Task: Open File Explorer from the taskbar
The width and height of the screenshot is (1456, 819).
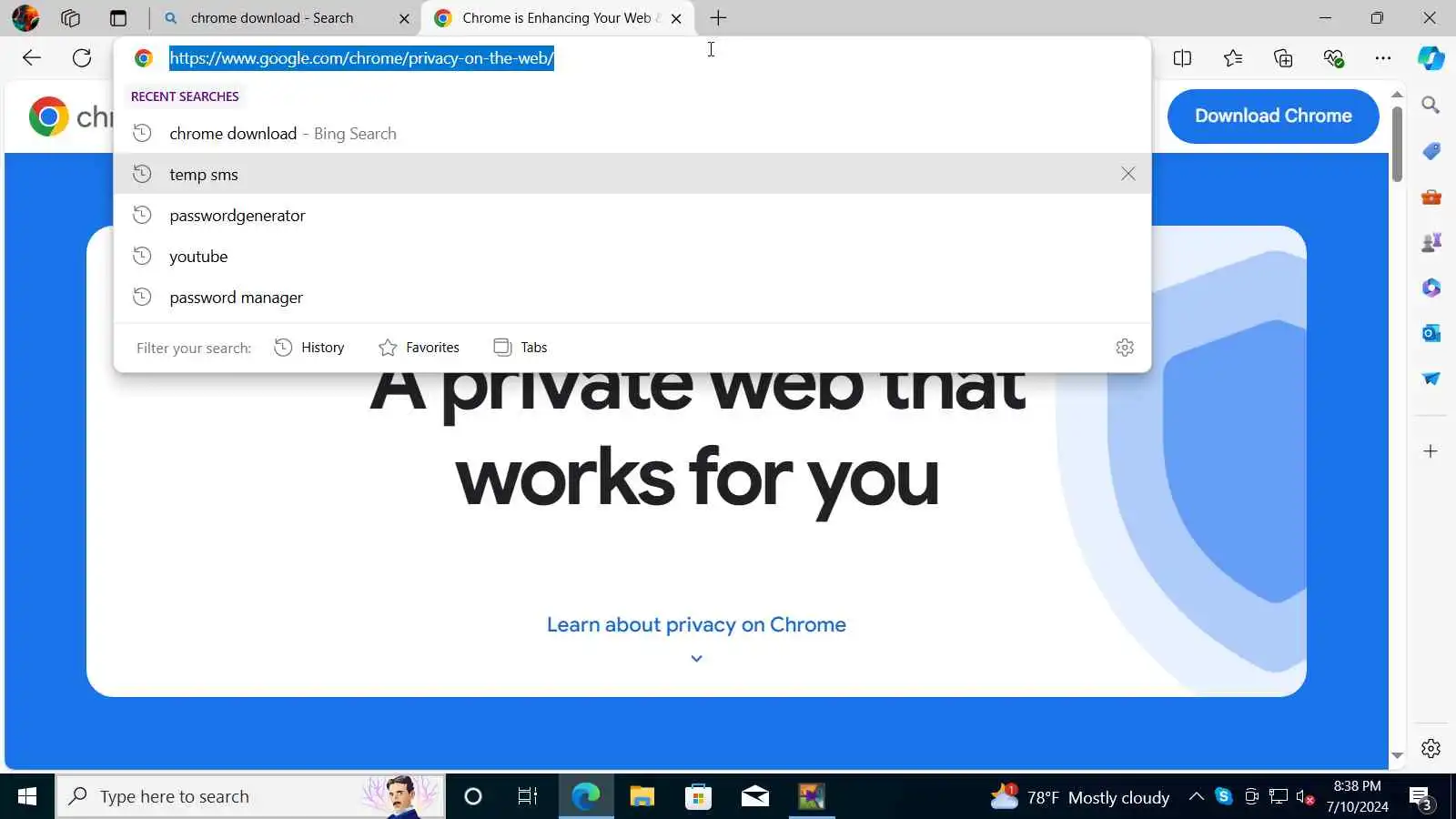Action: pyautogui.click(x=642, y=797)
